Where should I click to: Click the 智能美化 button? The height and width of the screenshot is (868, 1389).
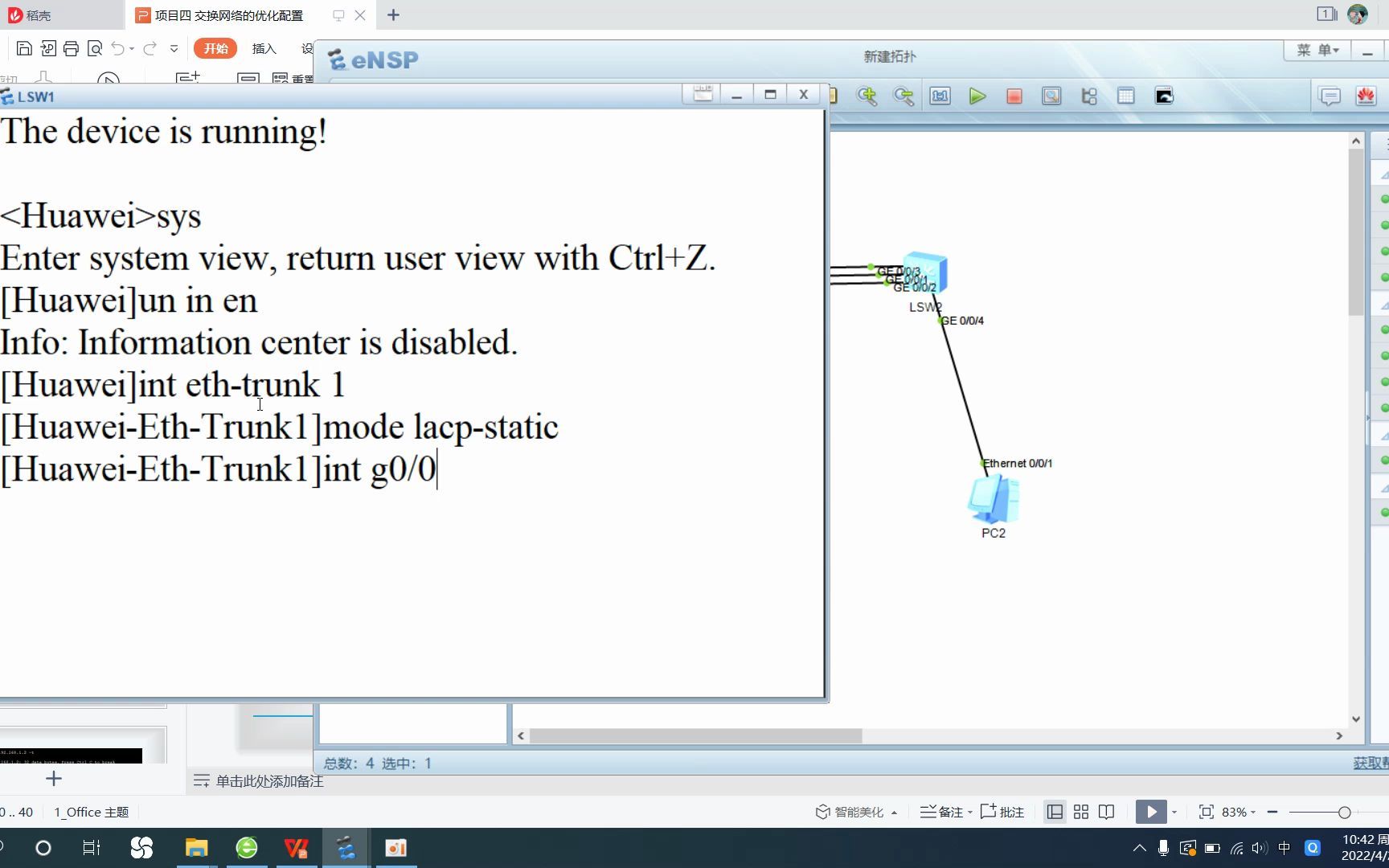coord(850,812)
